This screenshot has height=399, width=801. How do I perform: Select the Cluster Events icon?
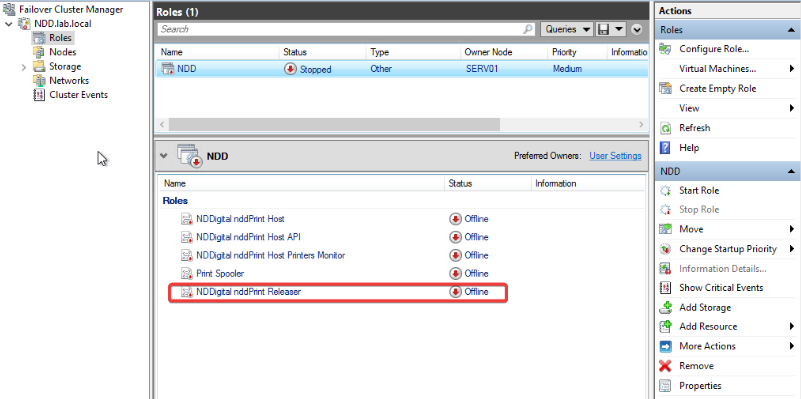pos(39,95)
